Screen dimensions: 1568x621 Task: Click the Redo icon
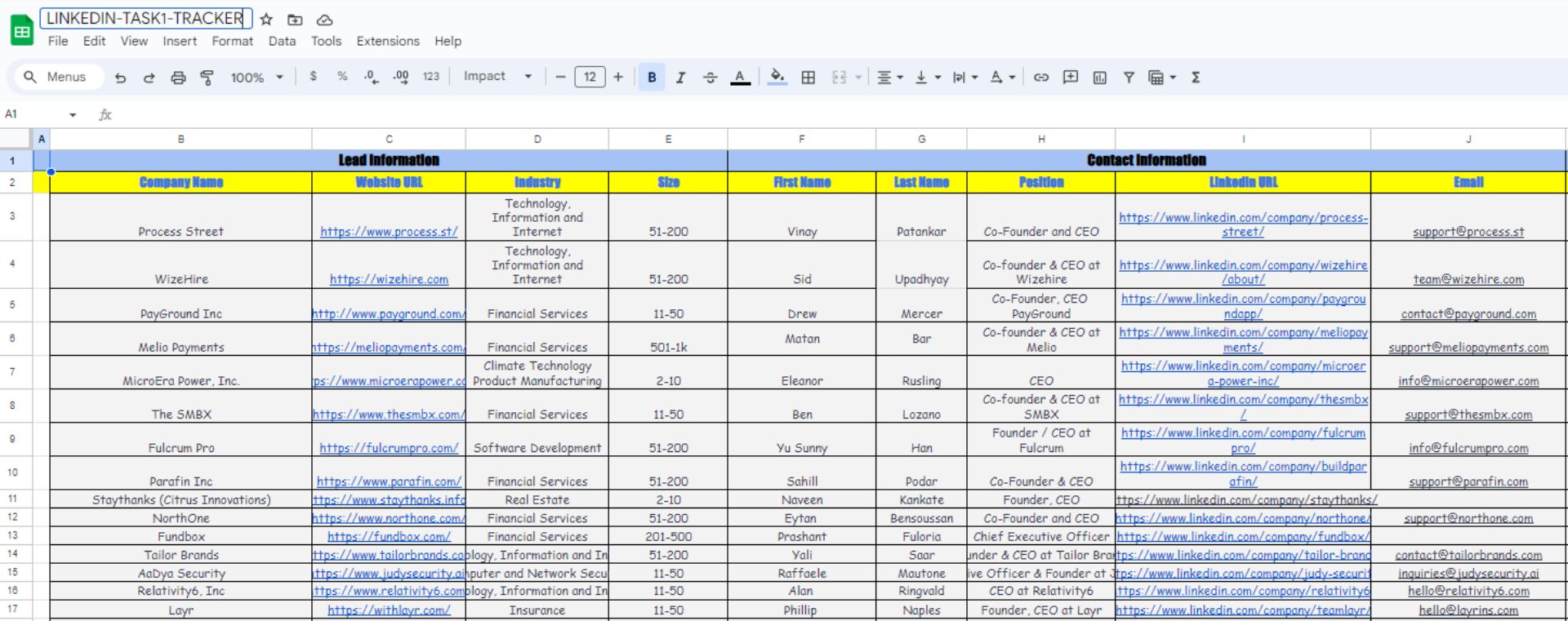click(149, 78)
